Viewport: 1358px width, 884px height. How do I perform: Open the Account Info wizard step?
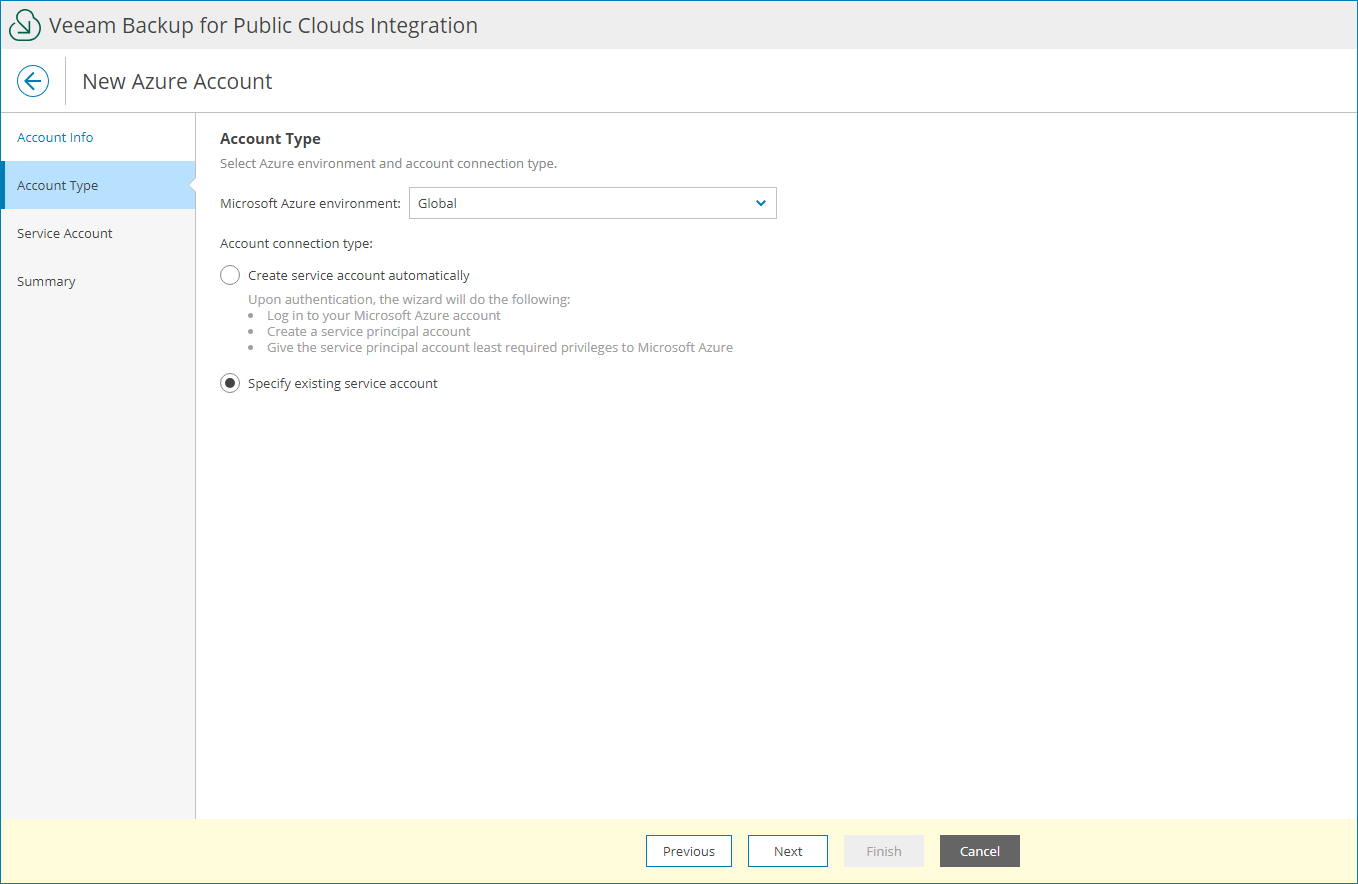click(x=55, y=137)
